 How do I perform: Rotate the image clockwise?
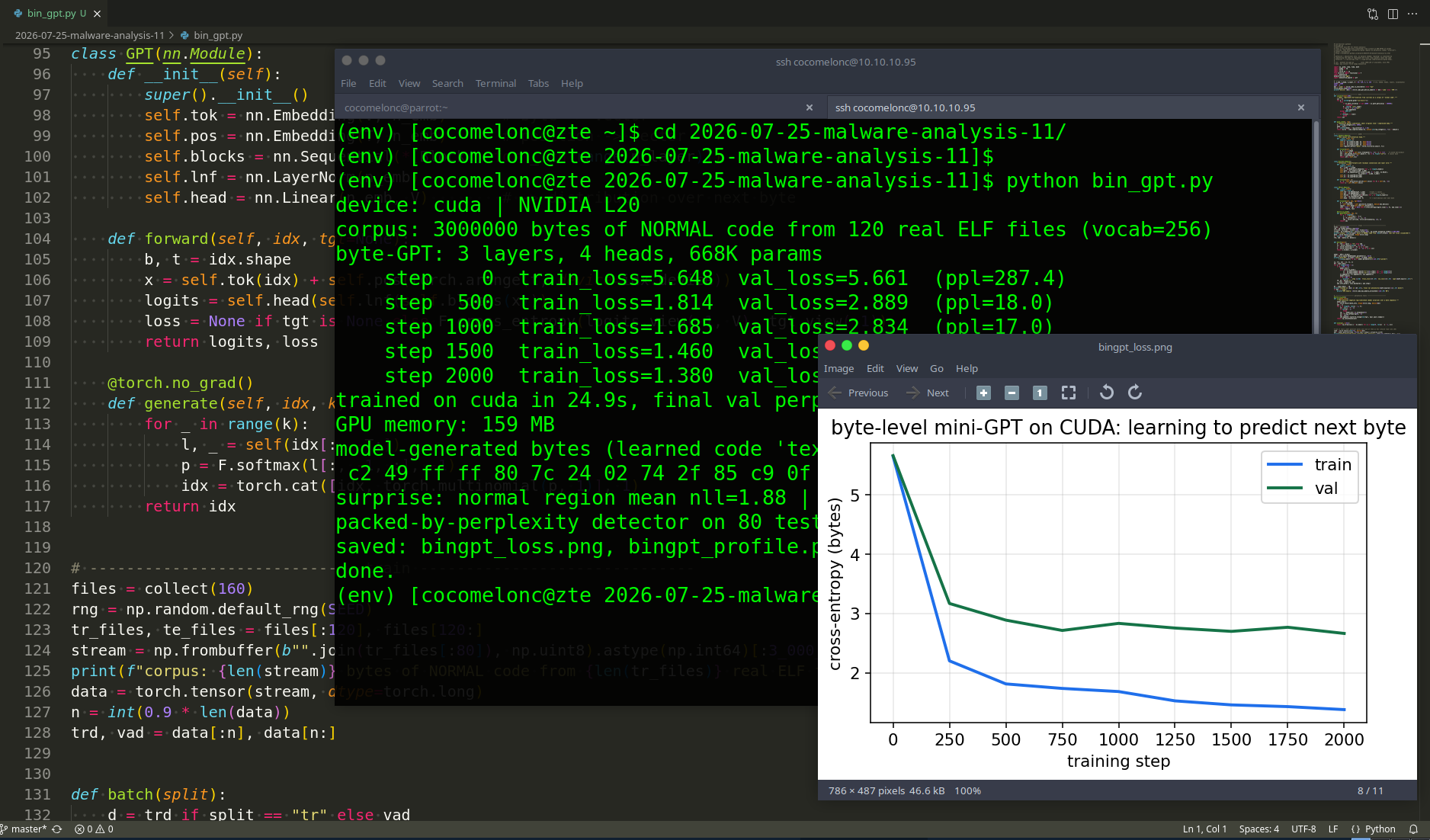coord(1135,393)
